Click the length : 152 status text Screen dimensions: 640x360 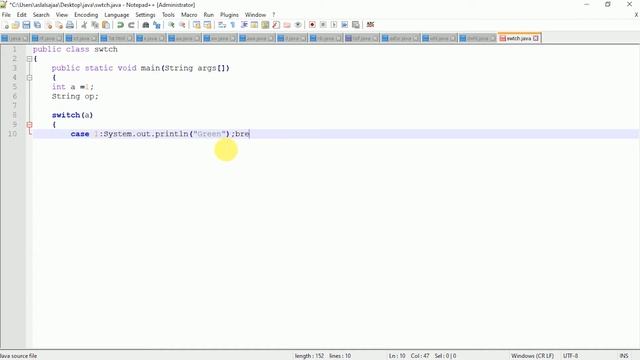coord(309,356)
